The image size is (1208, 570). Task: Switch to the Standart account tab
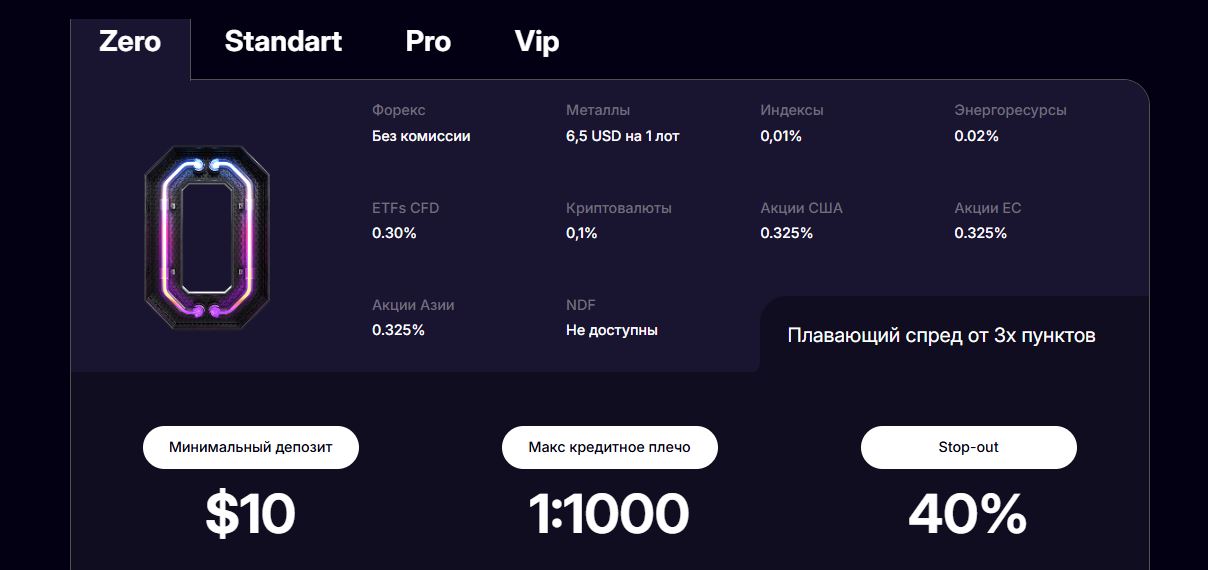[x=283, y=42]
